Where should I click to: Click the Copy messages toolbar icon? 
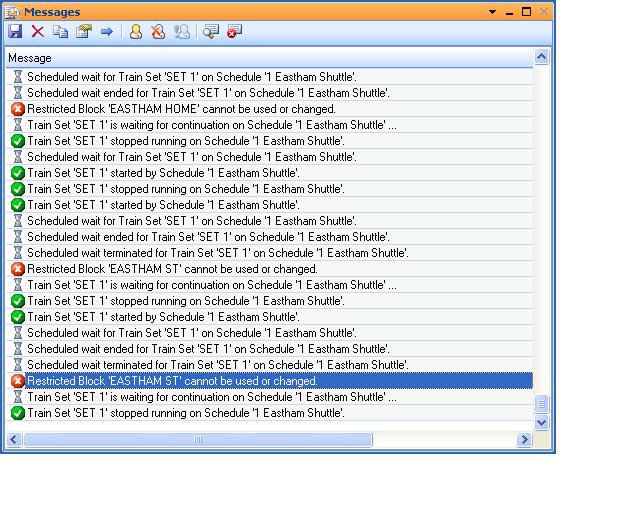pyautogui.click(x=60, y=32)
